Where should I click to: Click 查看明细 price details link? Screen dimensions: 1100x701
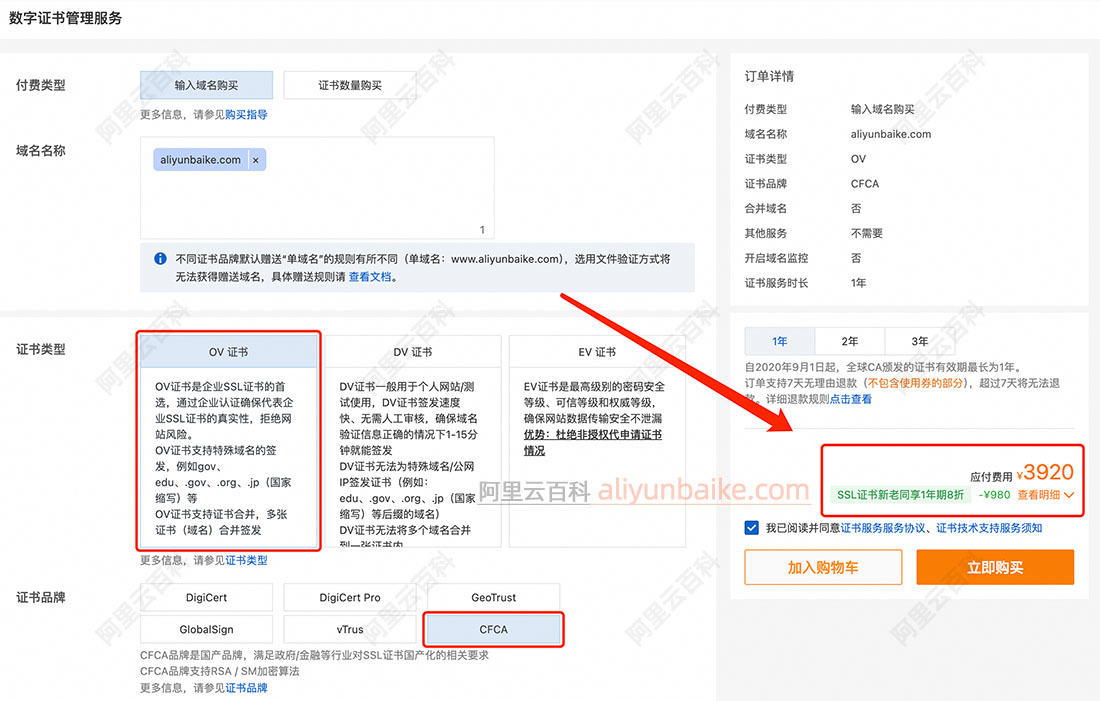1039,495
